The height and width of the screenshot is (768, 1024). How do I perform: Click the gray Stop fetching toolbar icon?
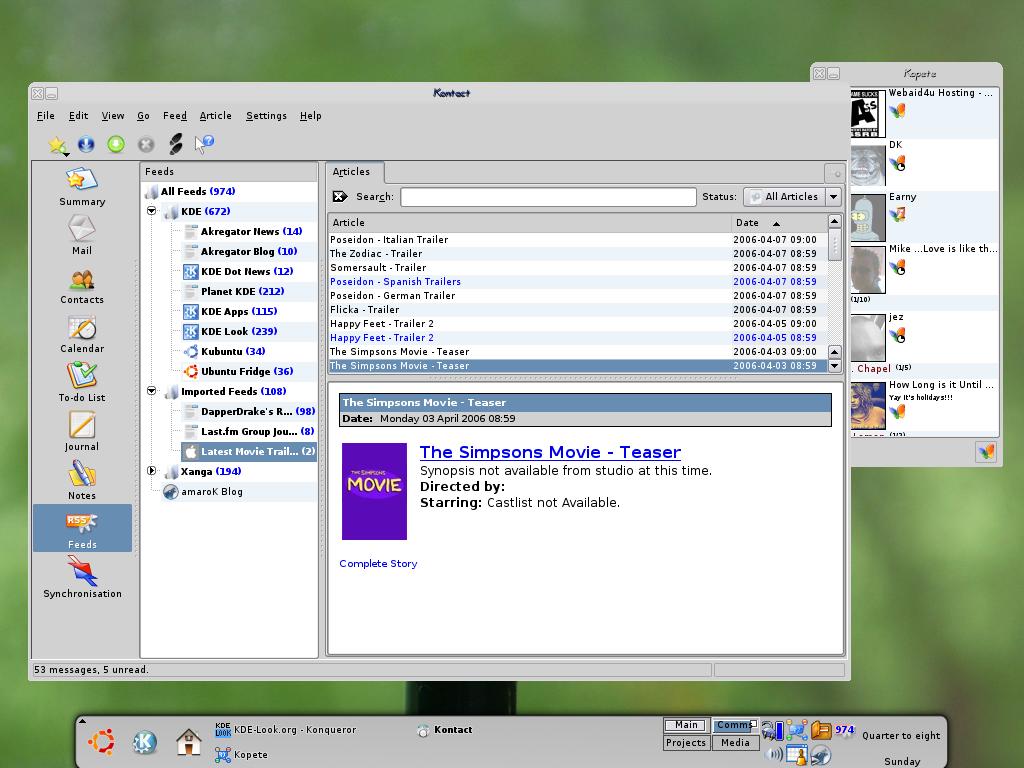click(146, 144)
